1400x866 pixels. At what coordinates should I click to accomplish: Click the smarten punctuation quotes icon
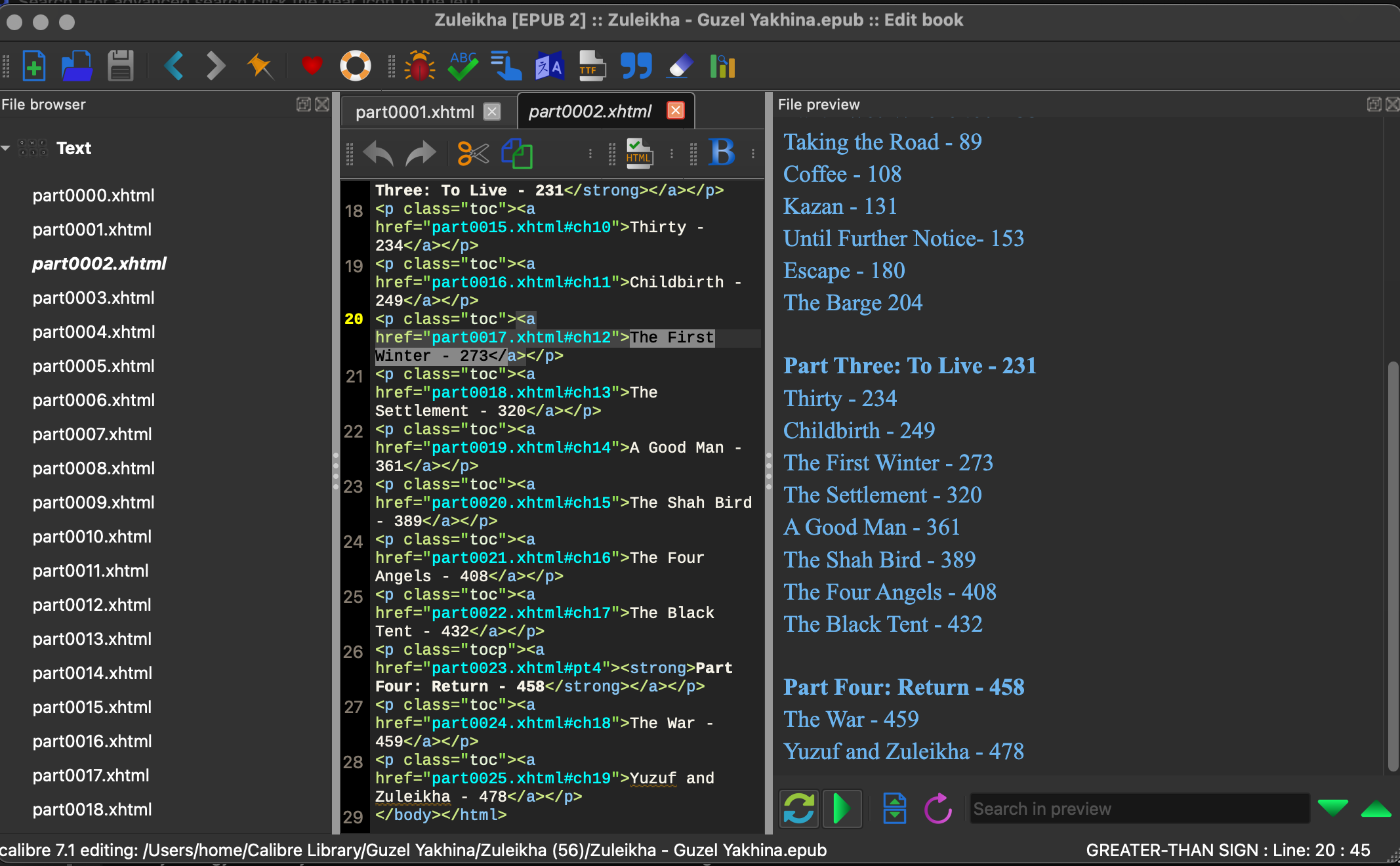pos(636,66)
